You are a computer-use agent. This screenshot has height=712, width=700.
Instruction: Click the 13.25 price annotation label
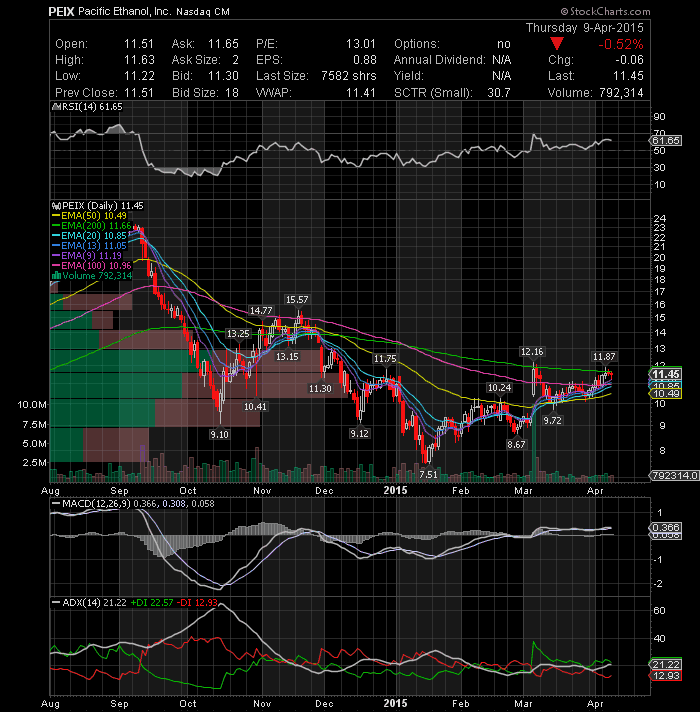238,334
